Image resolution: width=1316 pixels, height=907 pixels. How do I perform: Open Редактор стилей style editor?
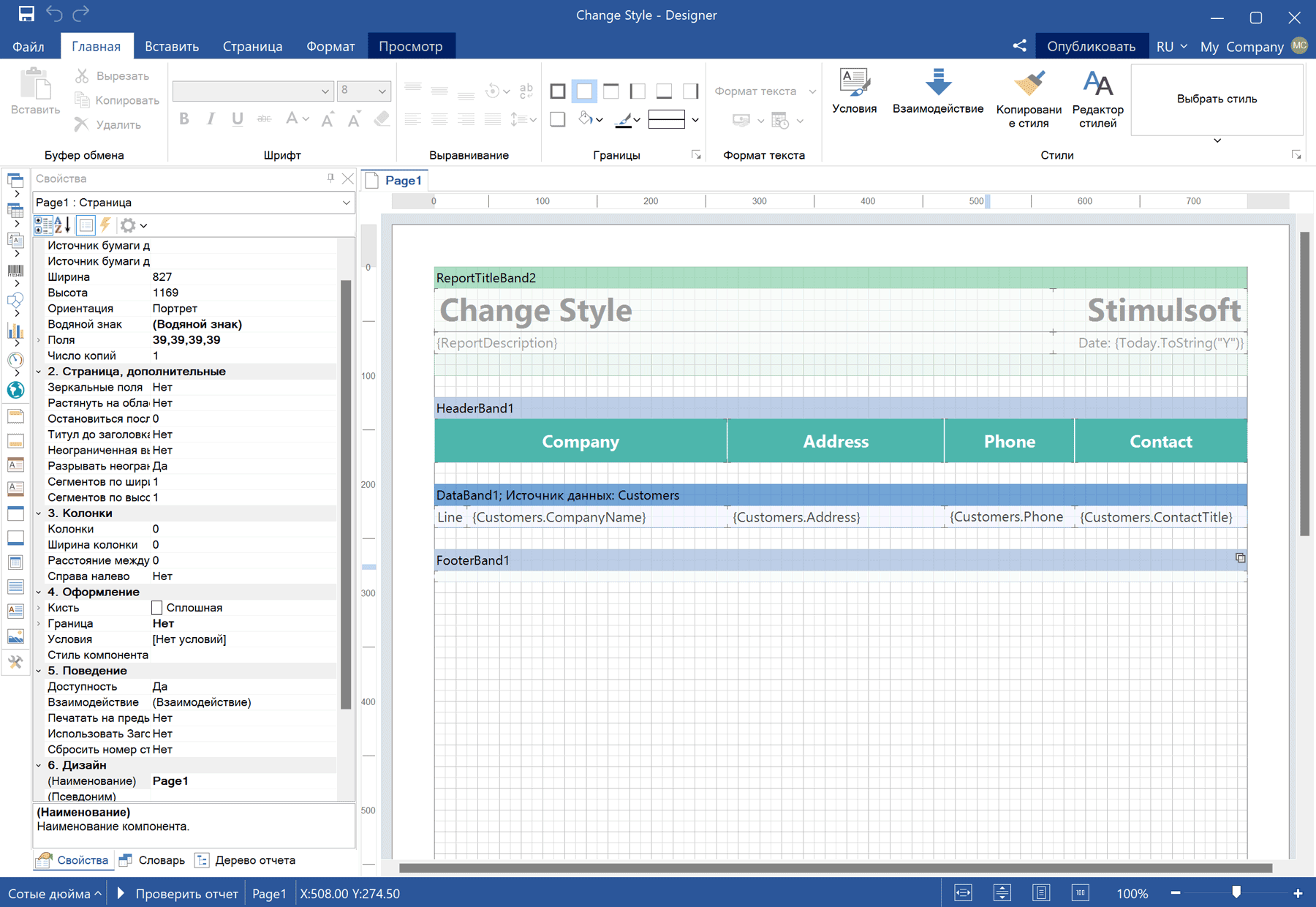(x=1097, y=99)
